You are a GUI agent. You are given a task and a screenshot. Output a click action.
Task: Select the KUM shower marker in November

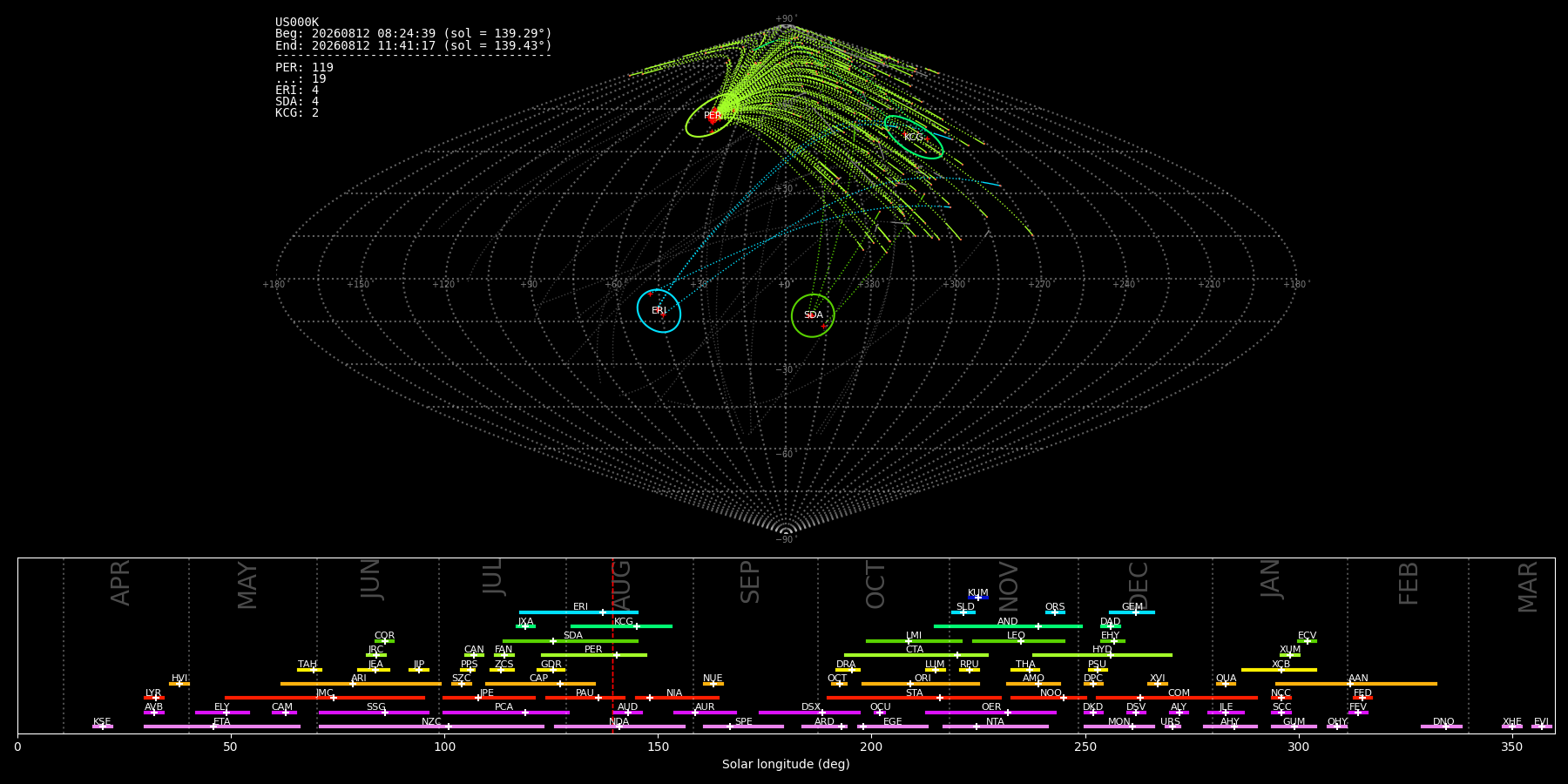[978, 598]
